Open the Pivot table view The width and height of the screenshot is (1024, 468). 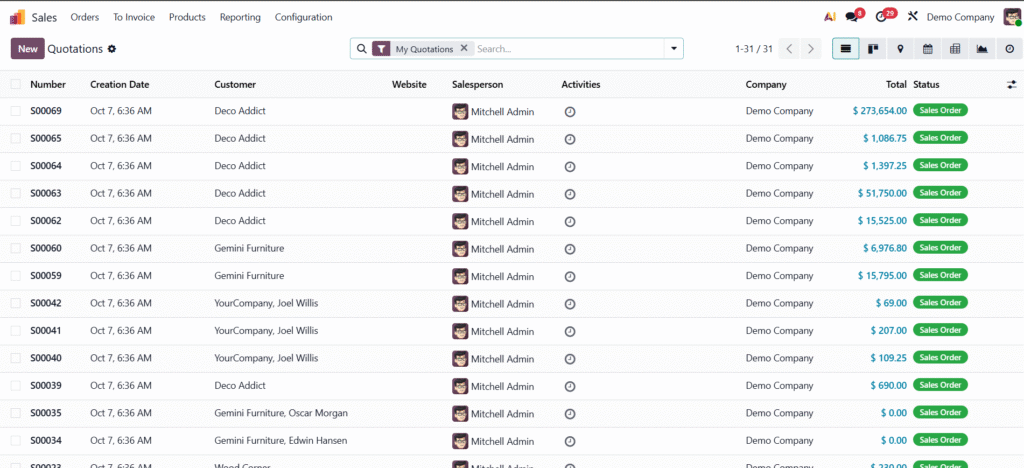(x=954, y=48)
